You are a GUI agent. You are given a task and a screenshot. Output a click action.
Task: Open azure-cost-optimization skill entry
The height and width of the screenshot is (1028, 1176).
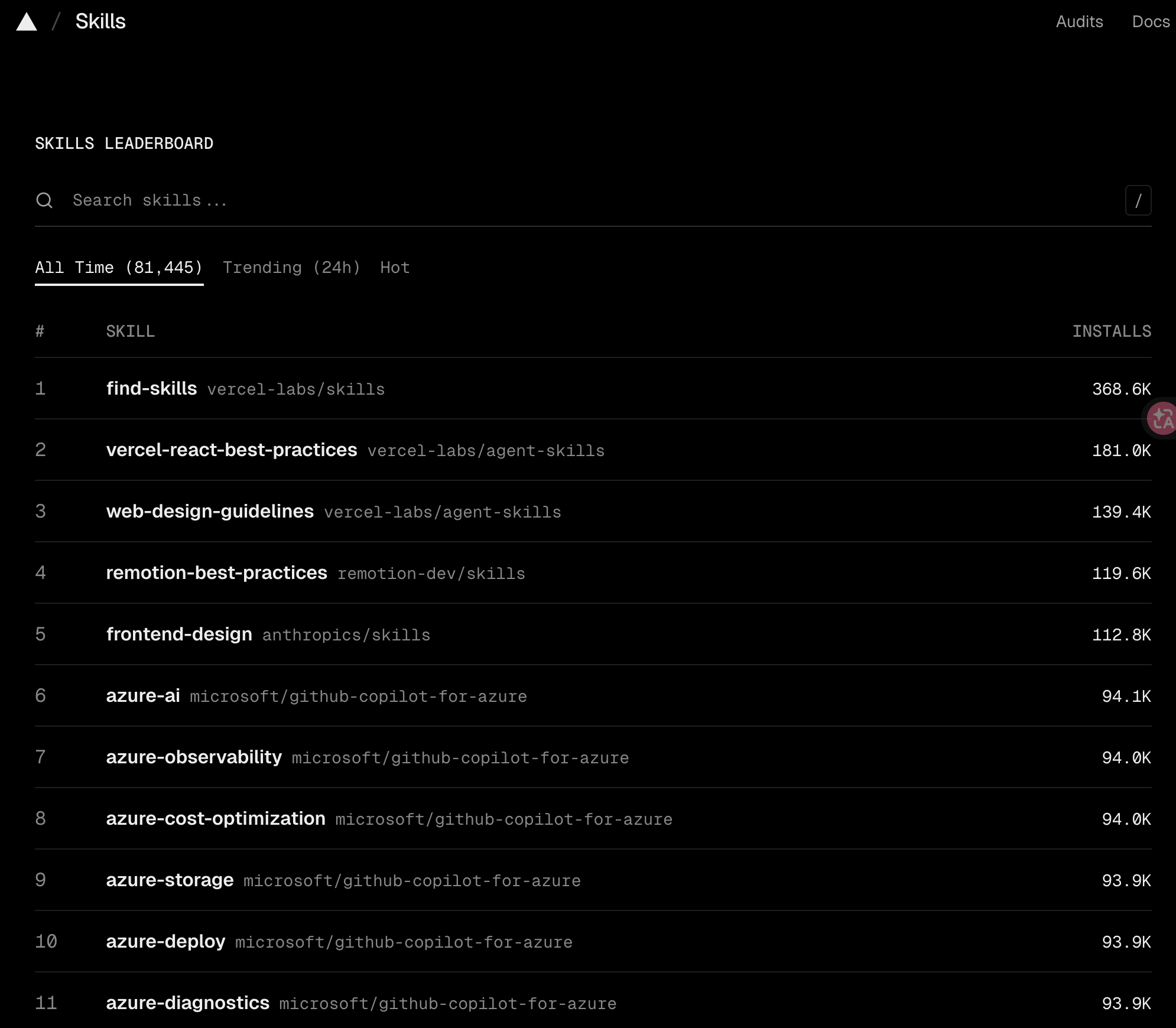coord(216,819)
